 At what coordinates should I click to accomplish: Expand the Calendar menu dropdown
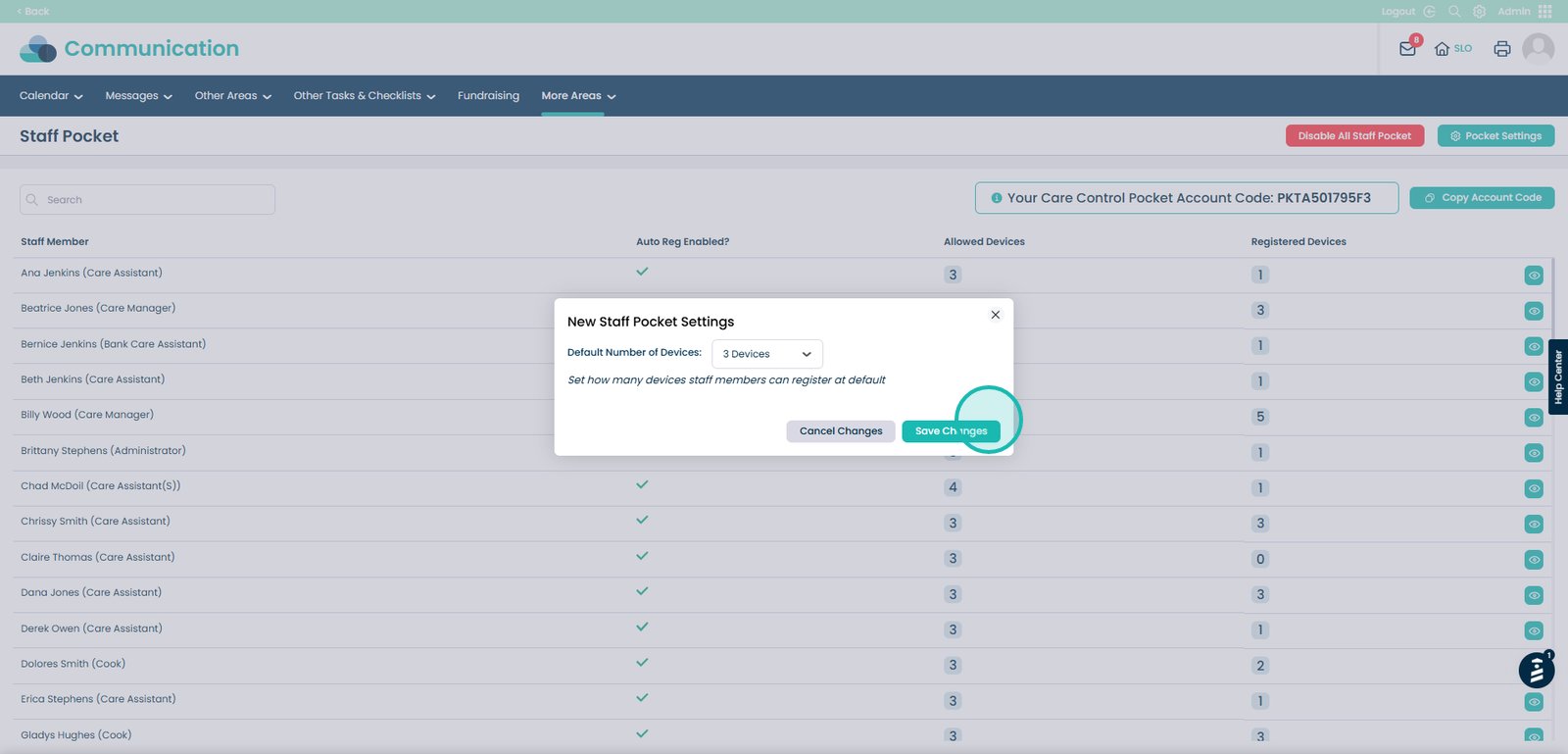(51, 96)
